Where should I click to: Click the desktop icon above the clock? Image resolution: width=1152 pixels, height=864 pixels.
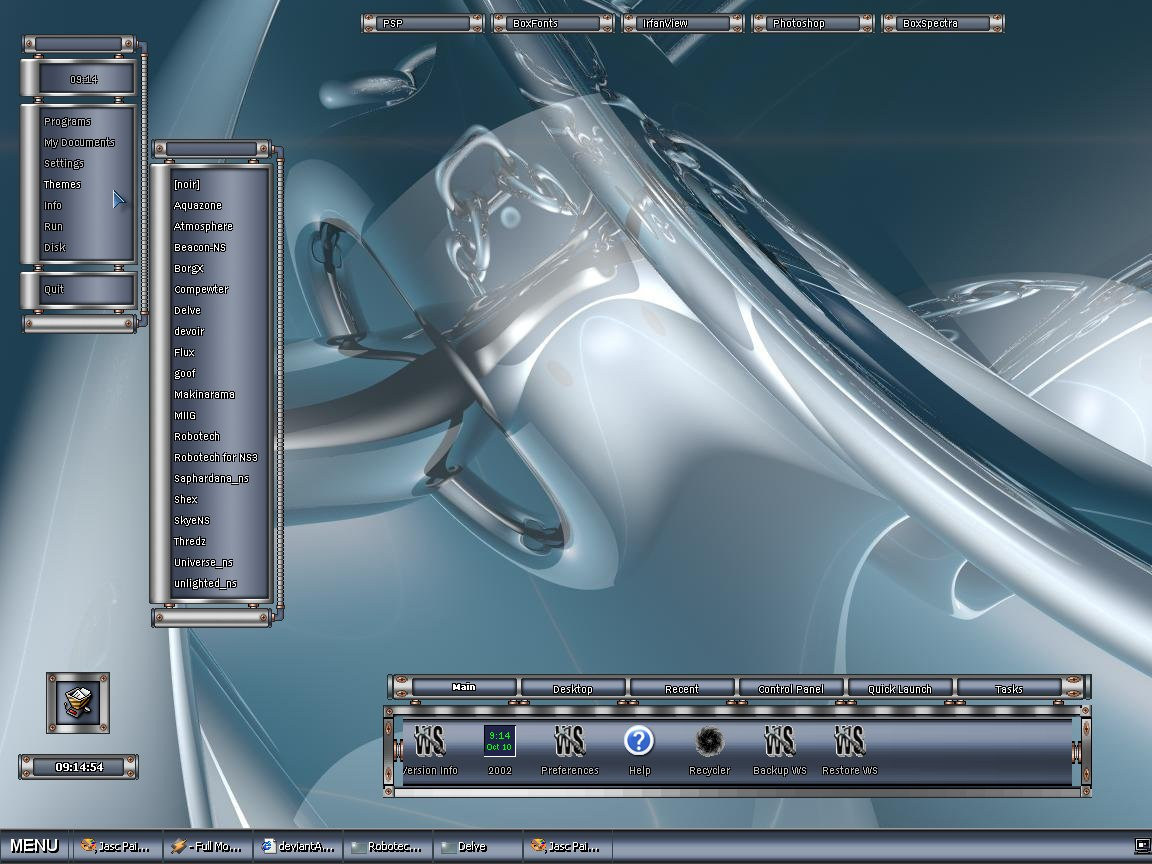coord(78,702)
